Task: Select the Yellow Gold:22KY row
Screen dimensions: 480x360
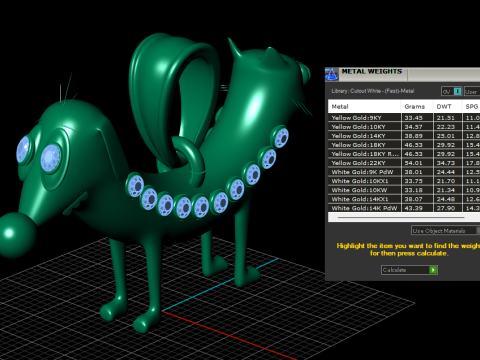Action: tap(404, 163)
